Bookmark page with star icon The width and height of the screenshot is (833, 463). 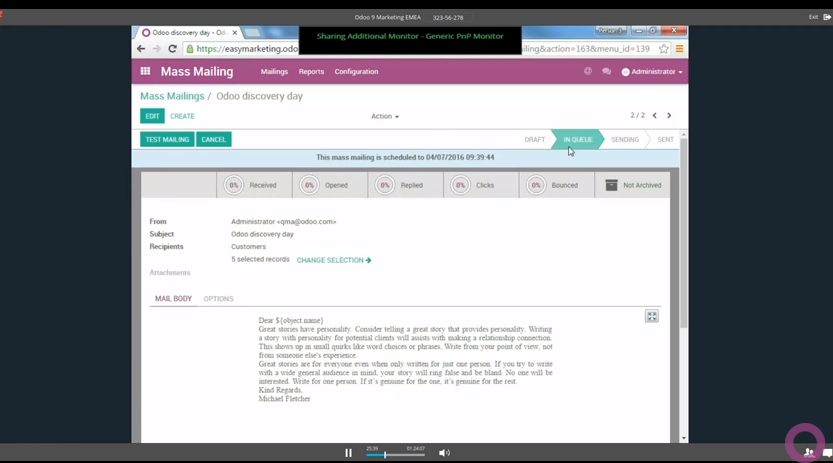663,49
